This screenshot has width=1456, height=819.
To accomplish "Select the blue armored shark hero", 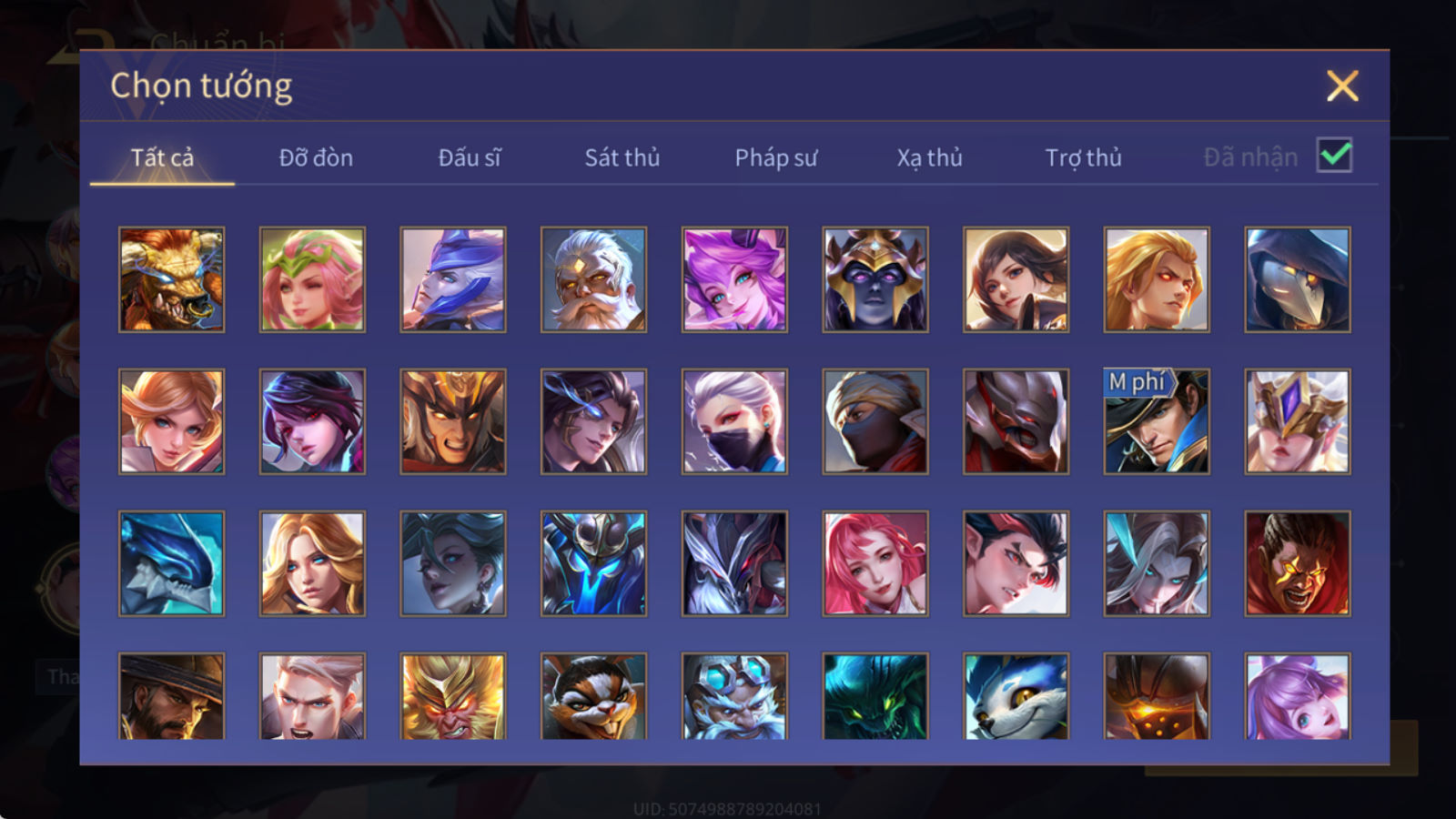I will (x=171, y=563).
